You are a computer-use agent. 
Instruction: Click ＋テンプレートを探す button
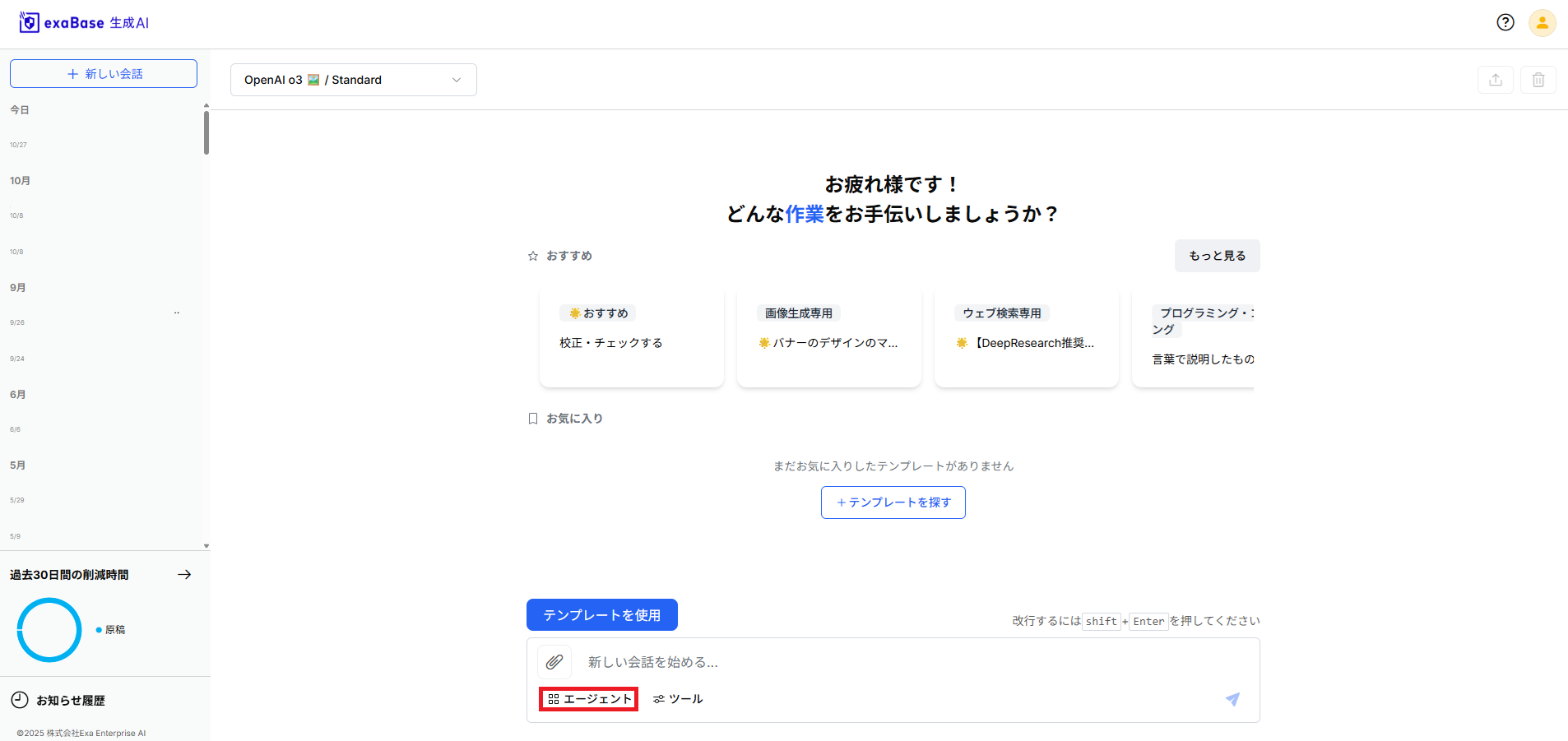point(893,502)
